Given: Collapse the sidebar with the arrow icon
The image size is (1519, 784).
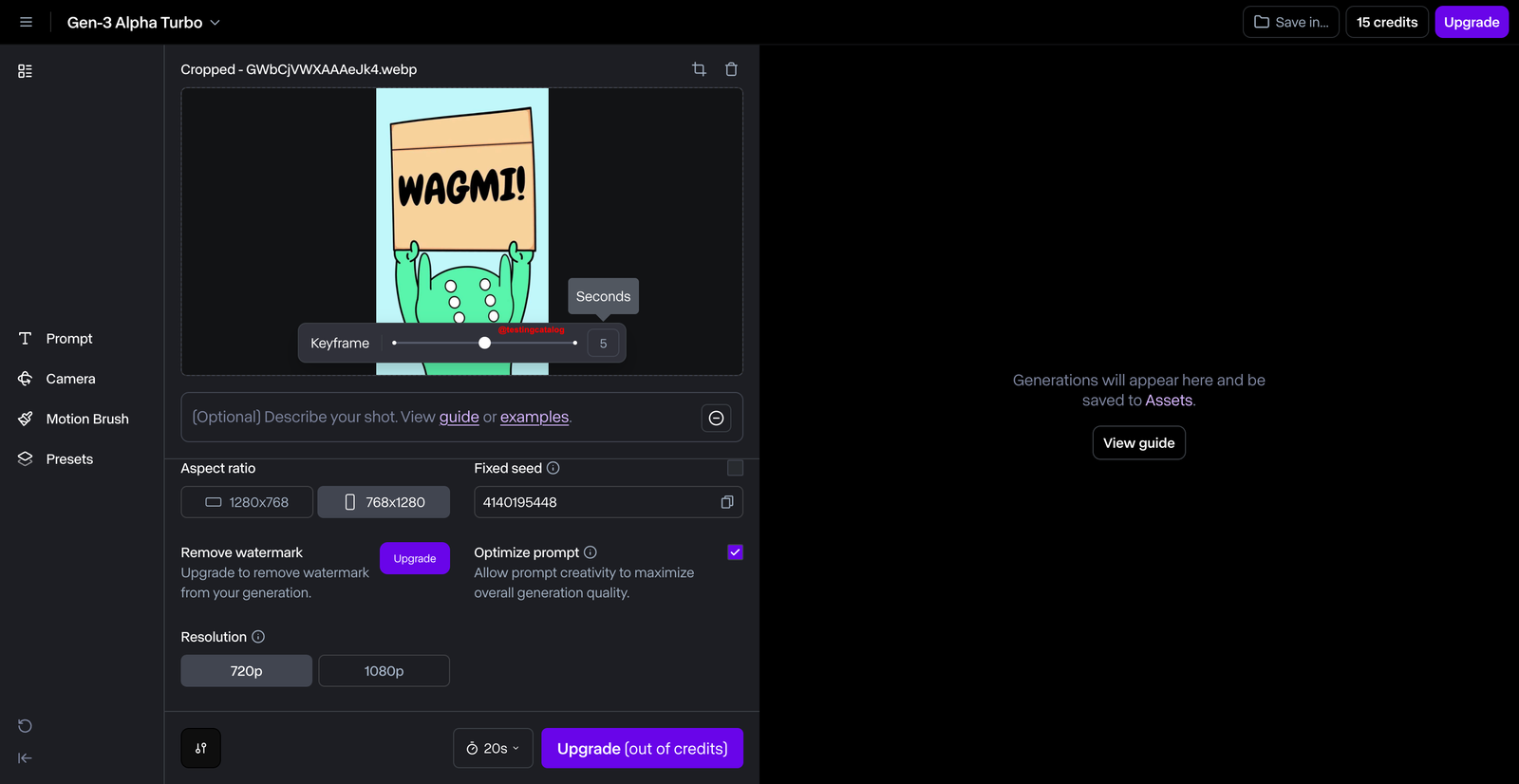Looking at the screenshot, I should pyautogui.click(x=25, y=758).
